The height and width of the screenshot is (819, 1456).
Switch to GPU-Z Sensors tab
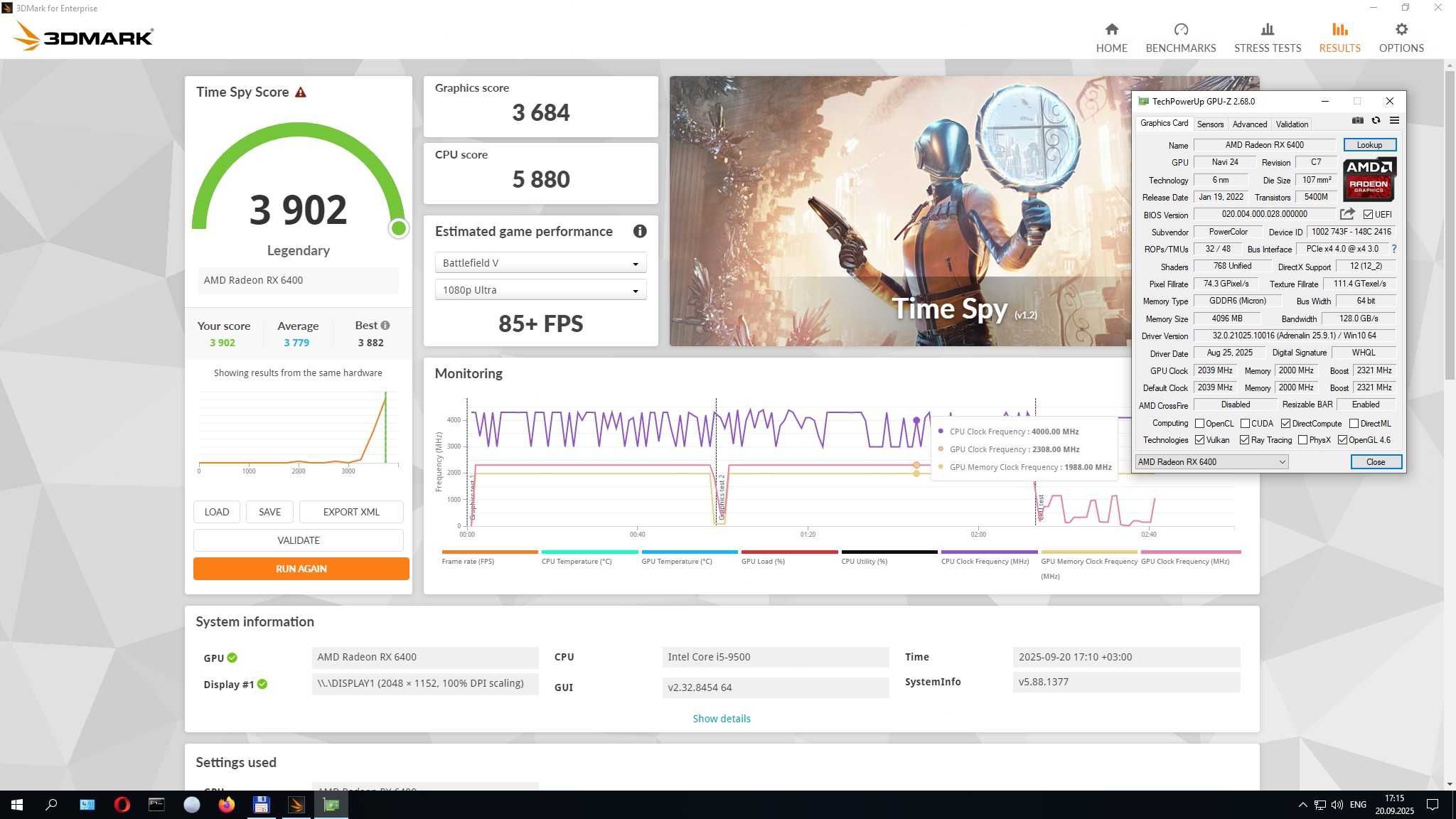pos(1210,124)
